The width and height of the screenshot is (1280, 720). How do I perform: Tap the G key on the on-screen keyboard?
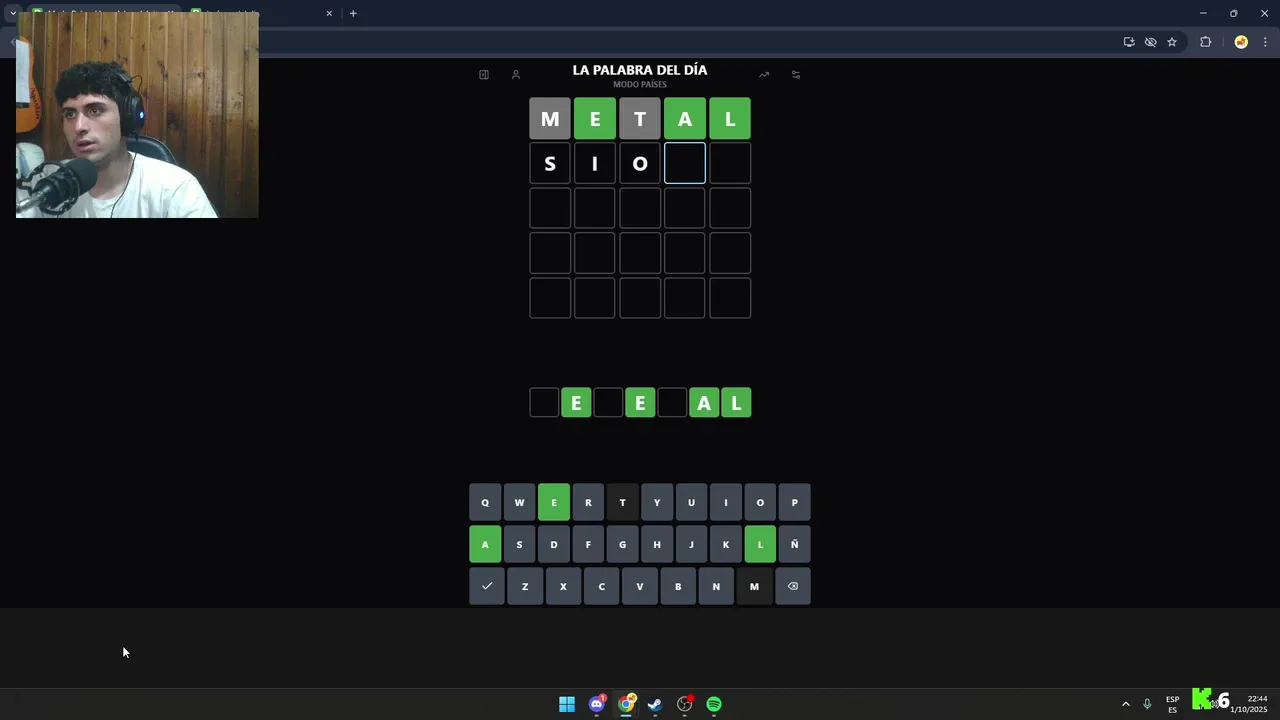tap(622, 544)
